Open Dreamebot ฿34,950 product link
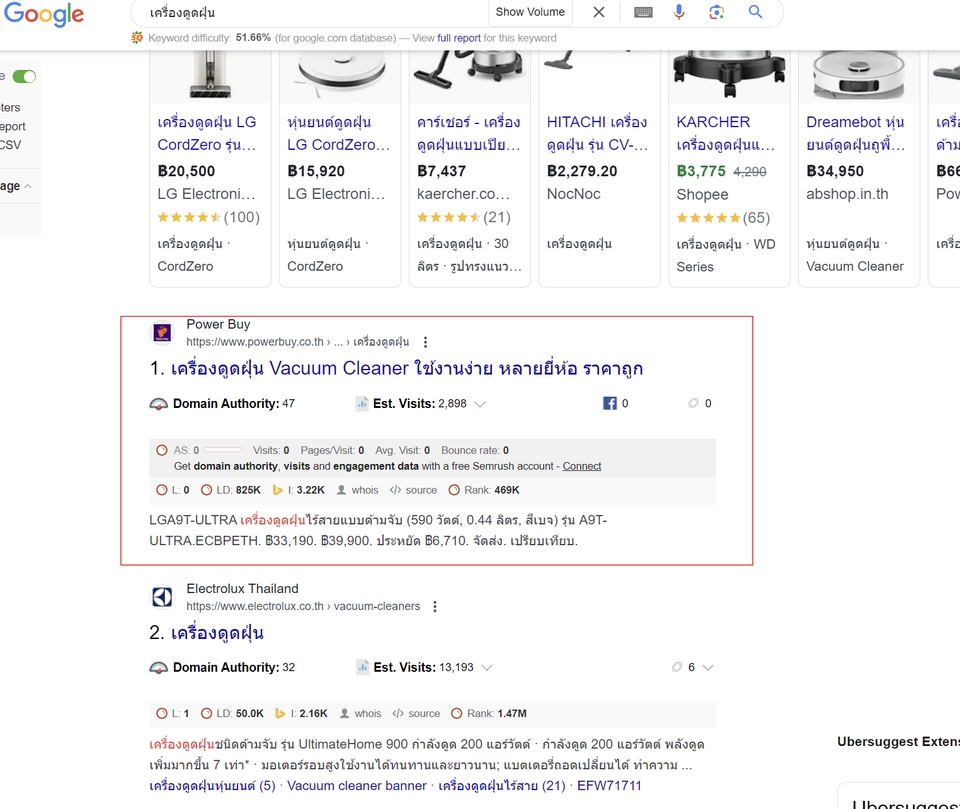Viewport: 960px width, 809px height. point(855,133)
